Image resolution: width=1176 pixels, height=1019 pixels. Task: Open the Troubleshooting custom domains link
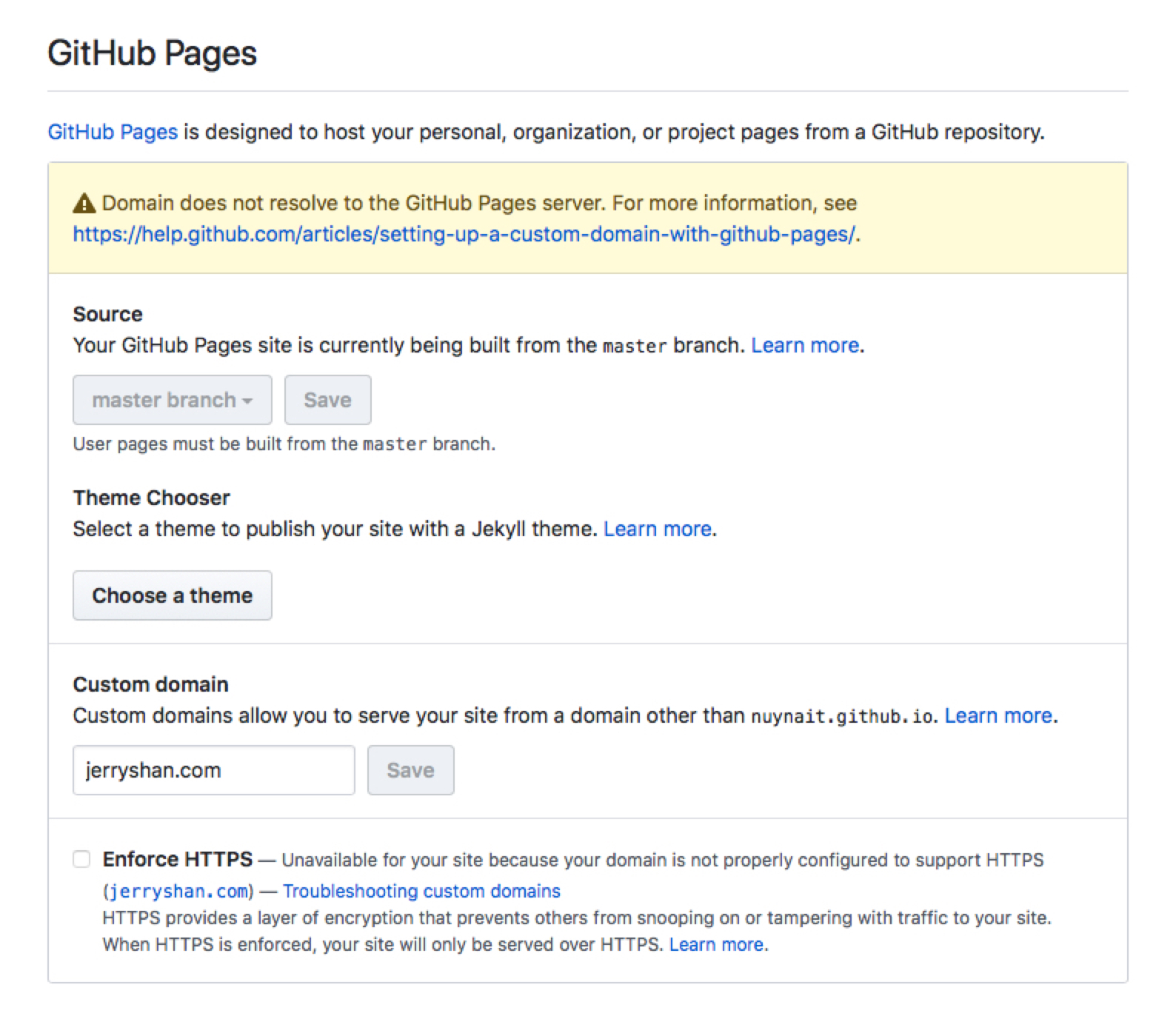tap(421, 891)
